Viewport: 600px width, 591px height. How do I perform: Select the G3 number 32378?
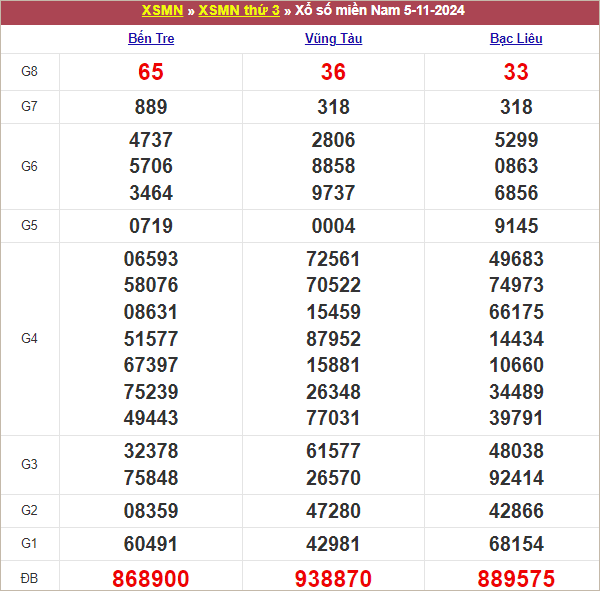click(x=151, y=451)
